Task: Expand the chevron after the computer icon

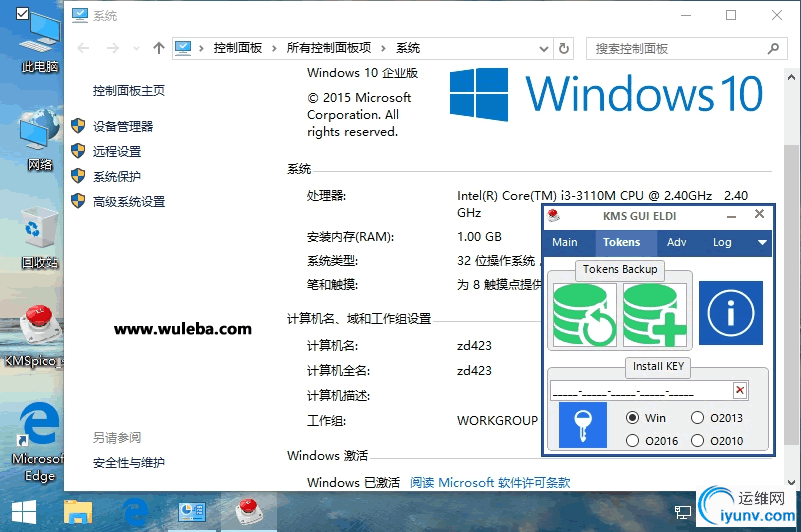Action: tap(201, 49)
